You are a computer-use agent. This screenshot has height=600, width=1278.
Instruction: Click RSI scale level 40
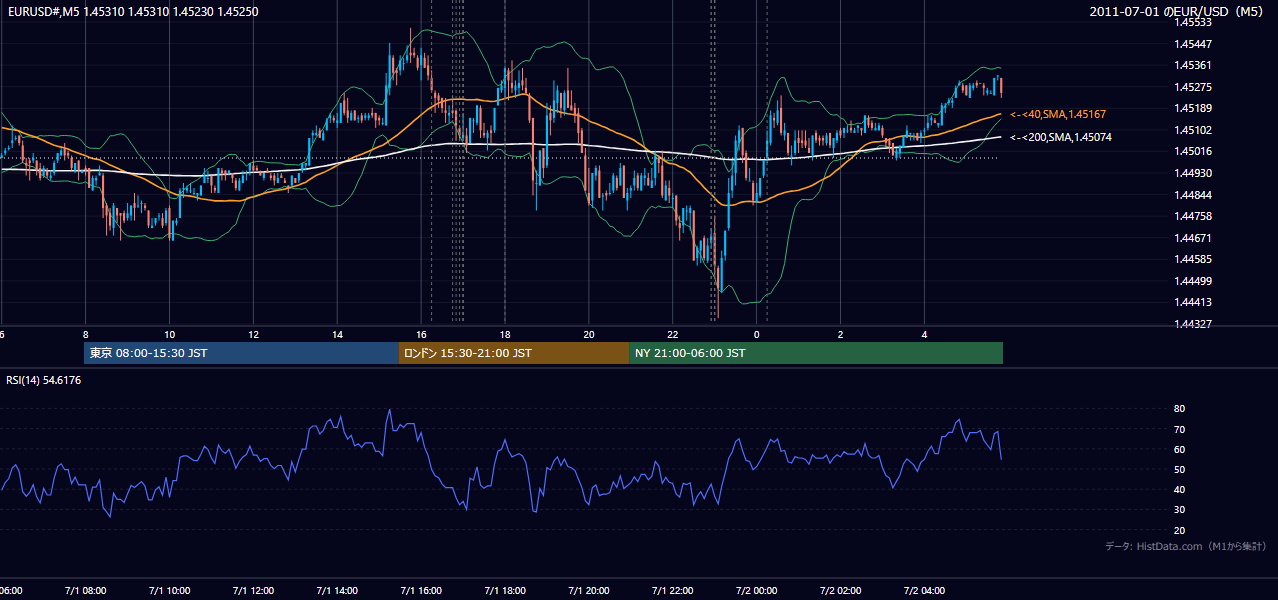click(x=1179, y=490)
